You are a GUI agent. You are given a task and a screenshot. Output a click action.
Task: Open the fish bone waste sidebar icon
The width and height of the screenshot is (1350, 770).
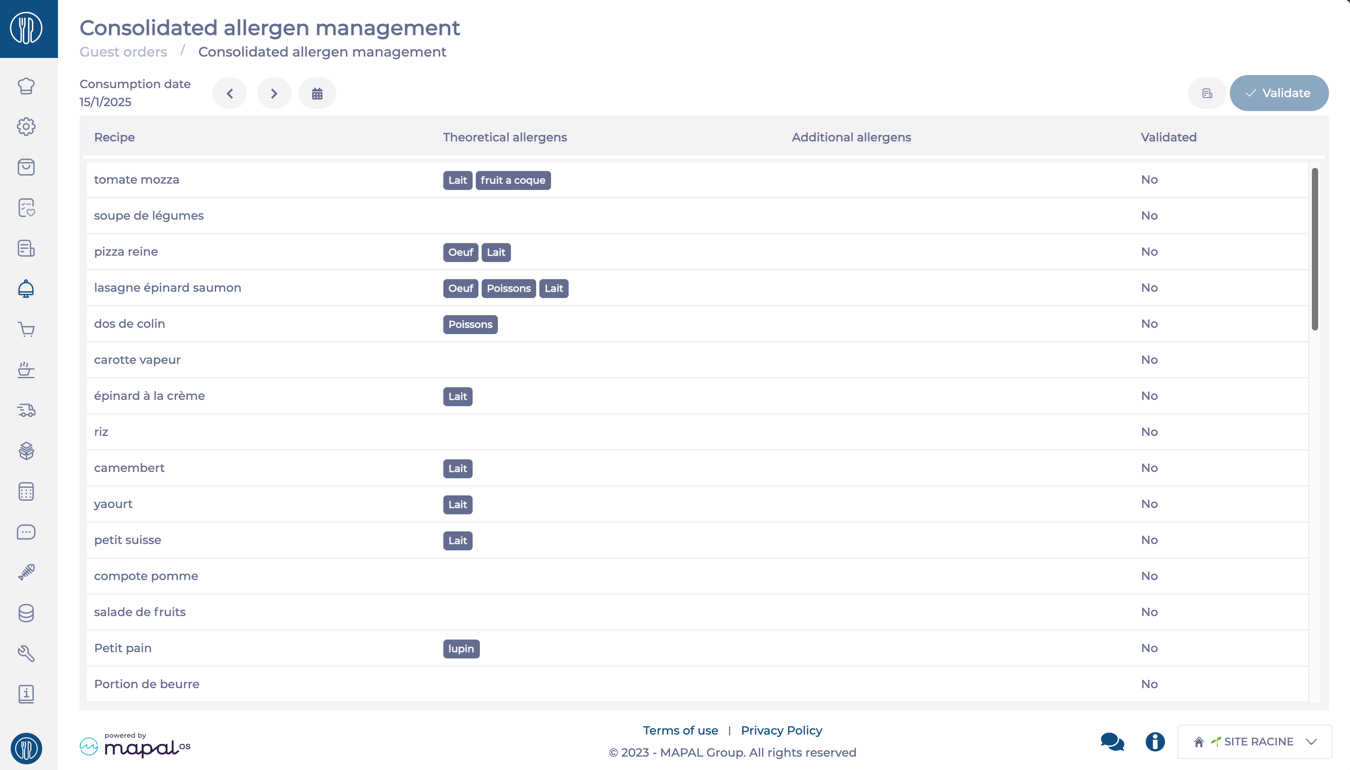pyautogui.click(x=27, y=572)
